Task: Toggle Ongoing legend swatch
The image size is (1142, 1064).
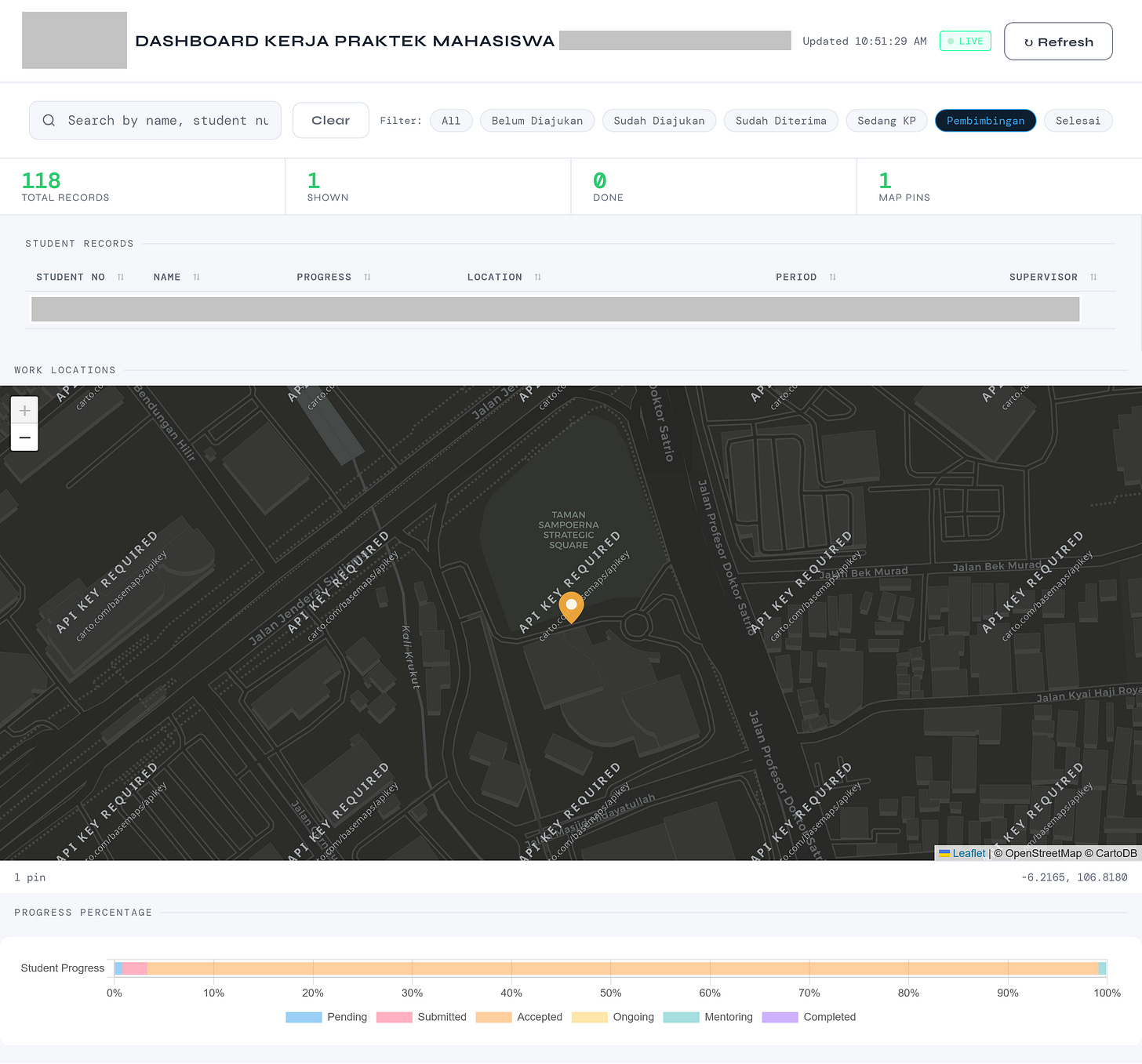Action: pos(590,1017)
